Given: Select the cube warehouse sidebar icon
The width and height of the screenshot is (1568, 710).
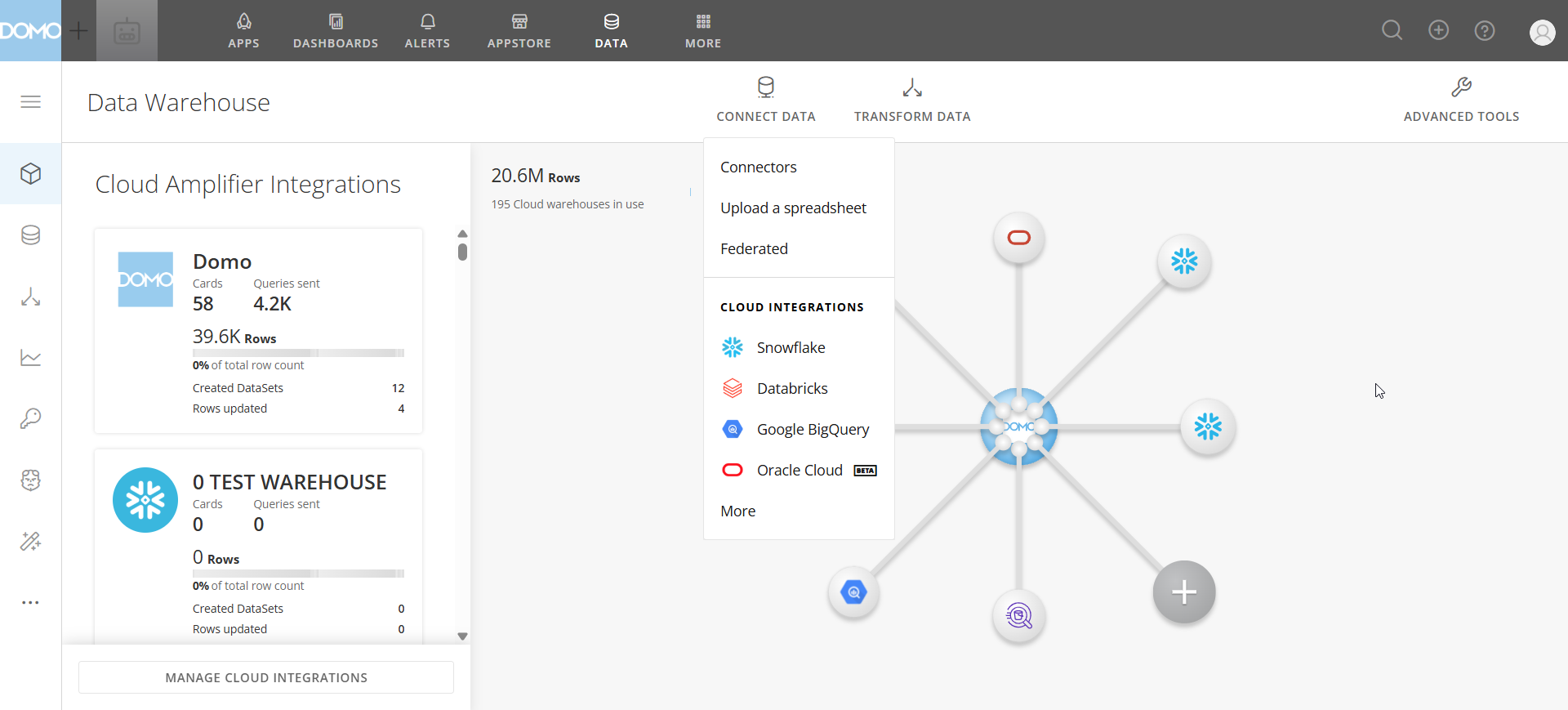Looking at the screenshot, I should tap(30, 174).
